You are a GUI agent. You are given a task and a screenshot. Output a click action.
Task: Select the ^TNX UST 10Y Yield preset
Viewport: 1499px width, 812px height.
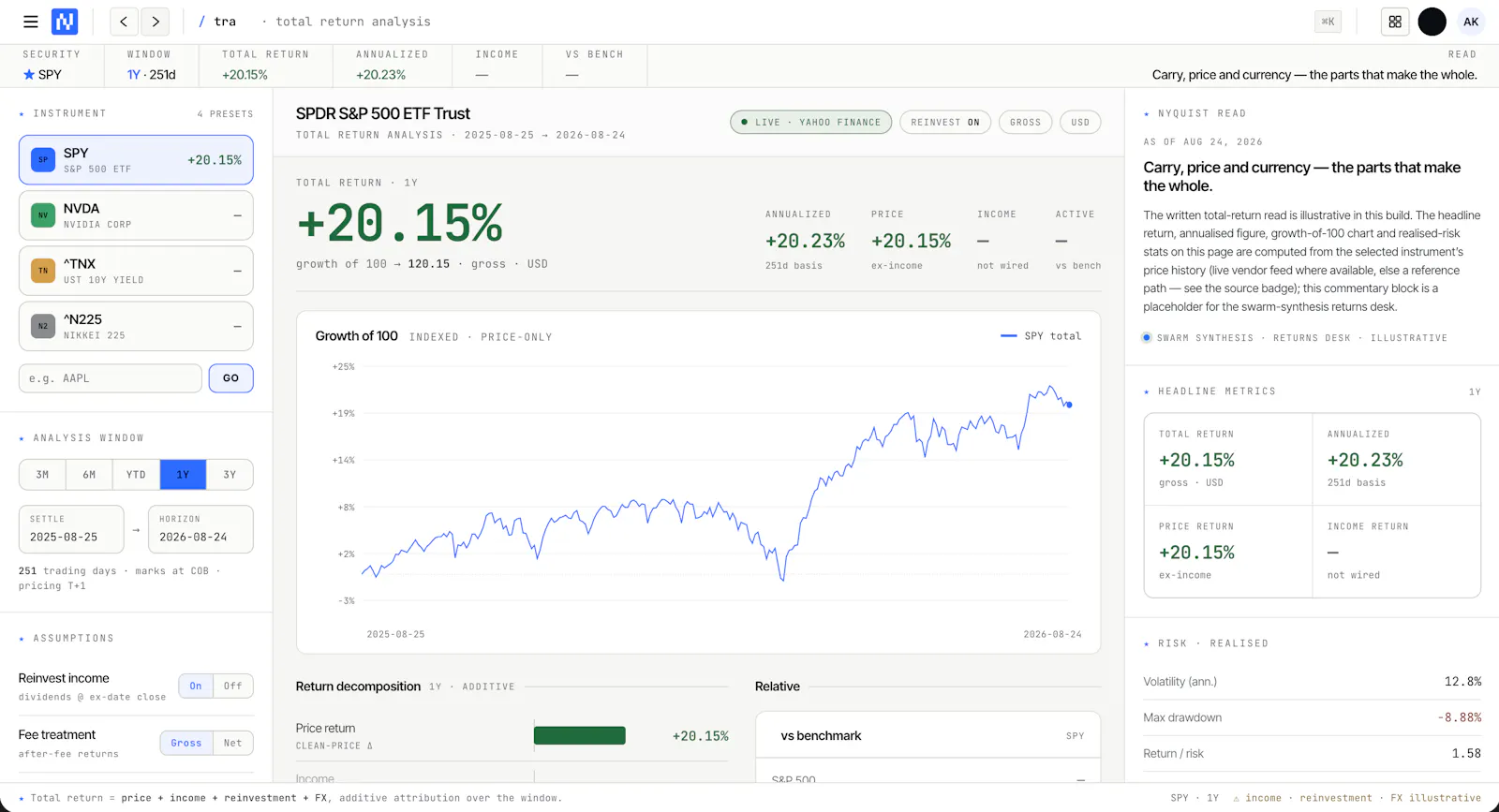[x=136, y=271]
